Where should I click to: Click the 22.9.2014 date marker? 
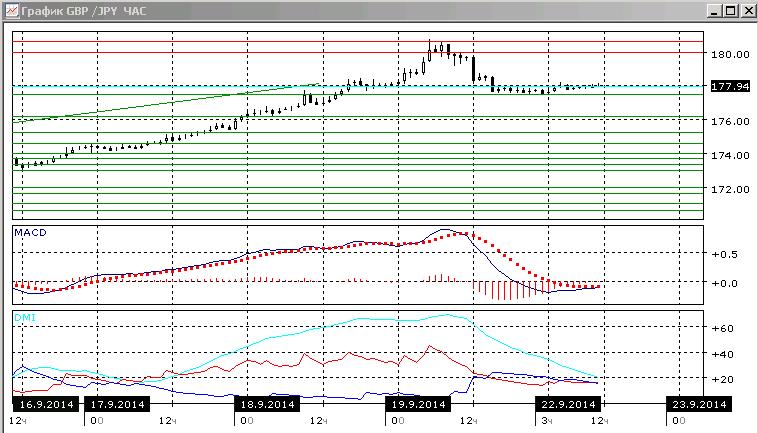[x=568, y=404]
